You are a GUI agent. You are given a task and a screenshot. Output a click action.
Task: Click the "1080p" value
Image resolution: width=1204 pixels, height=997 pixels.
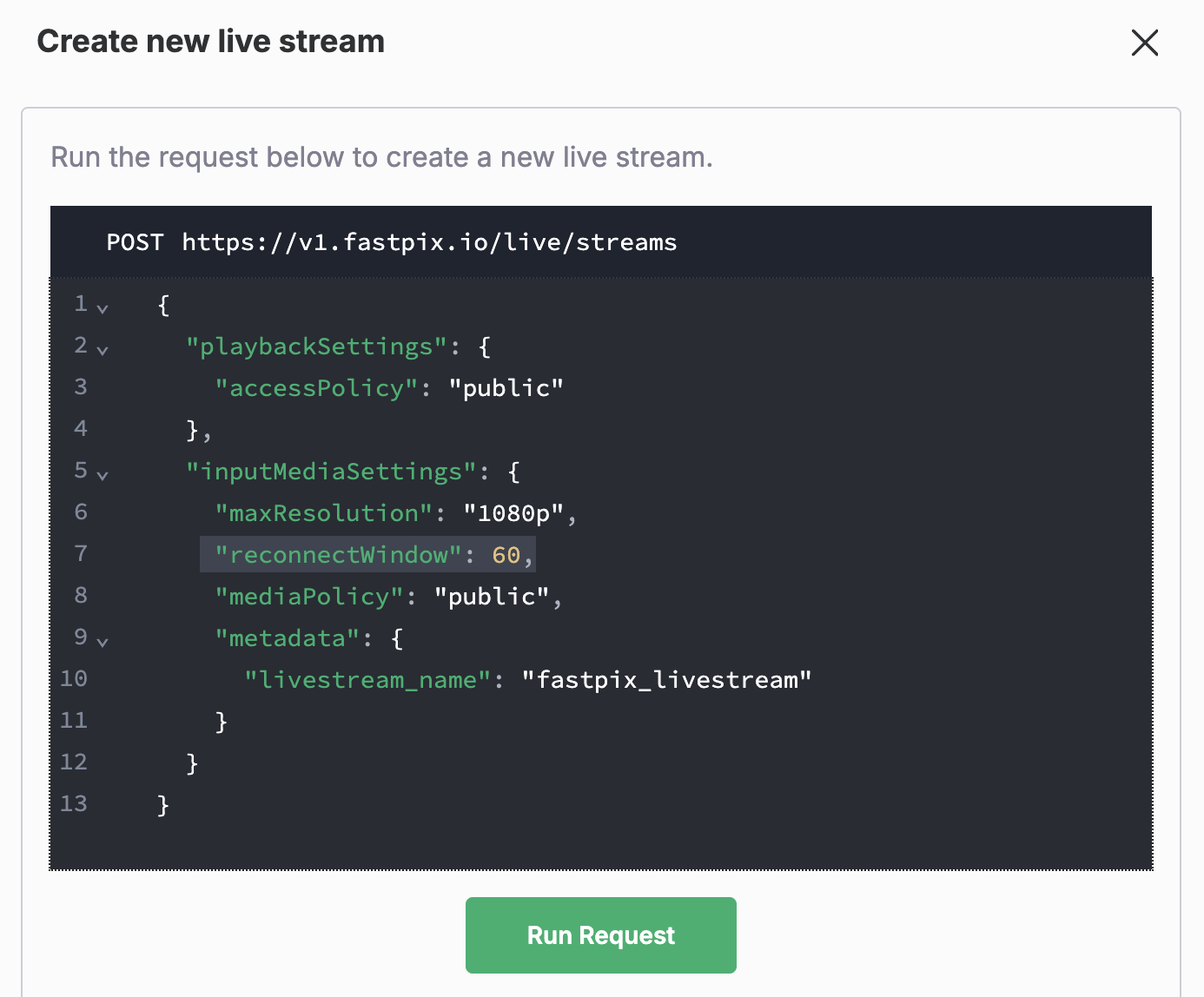513,513
